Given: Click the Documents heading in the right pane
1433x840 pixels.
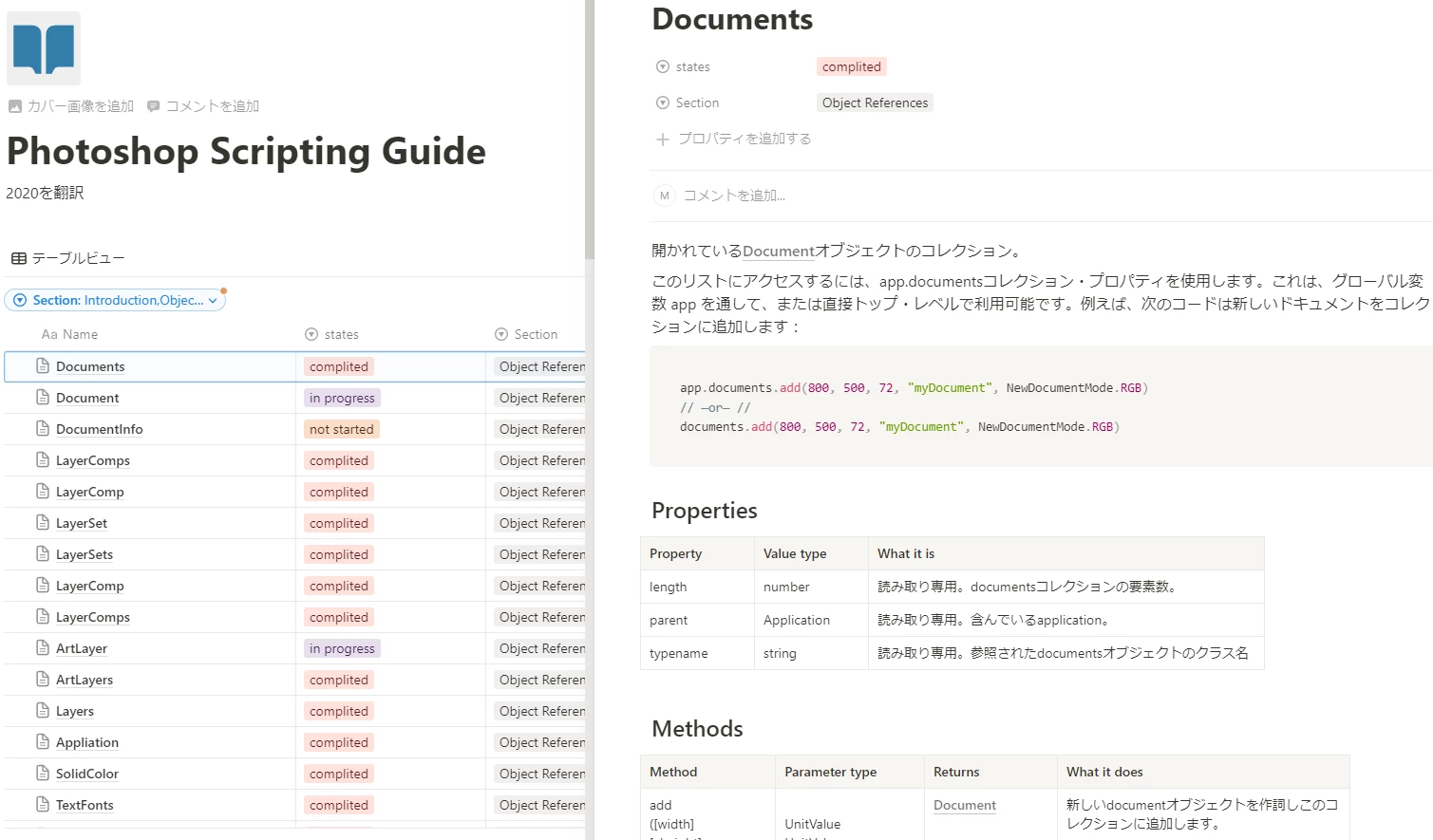Looking at the screenshot, I should [x=732, y=19].
